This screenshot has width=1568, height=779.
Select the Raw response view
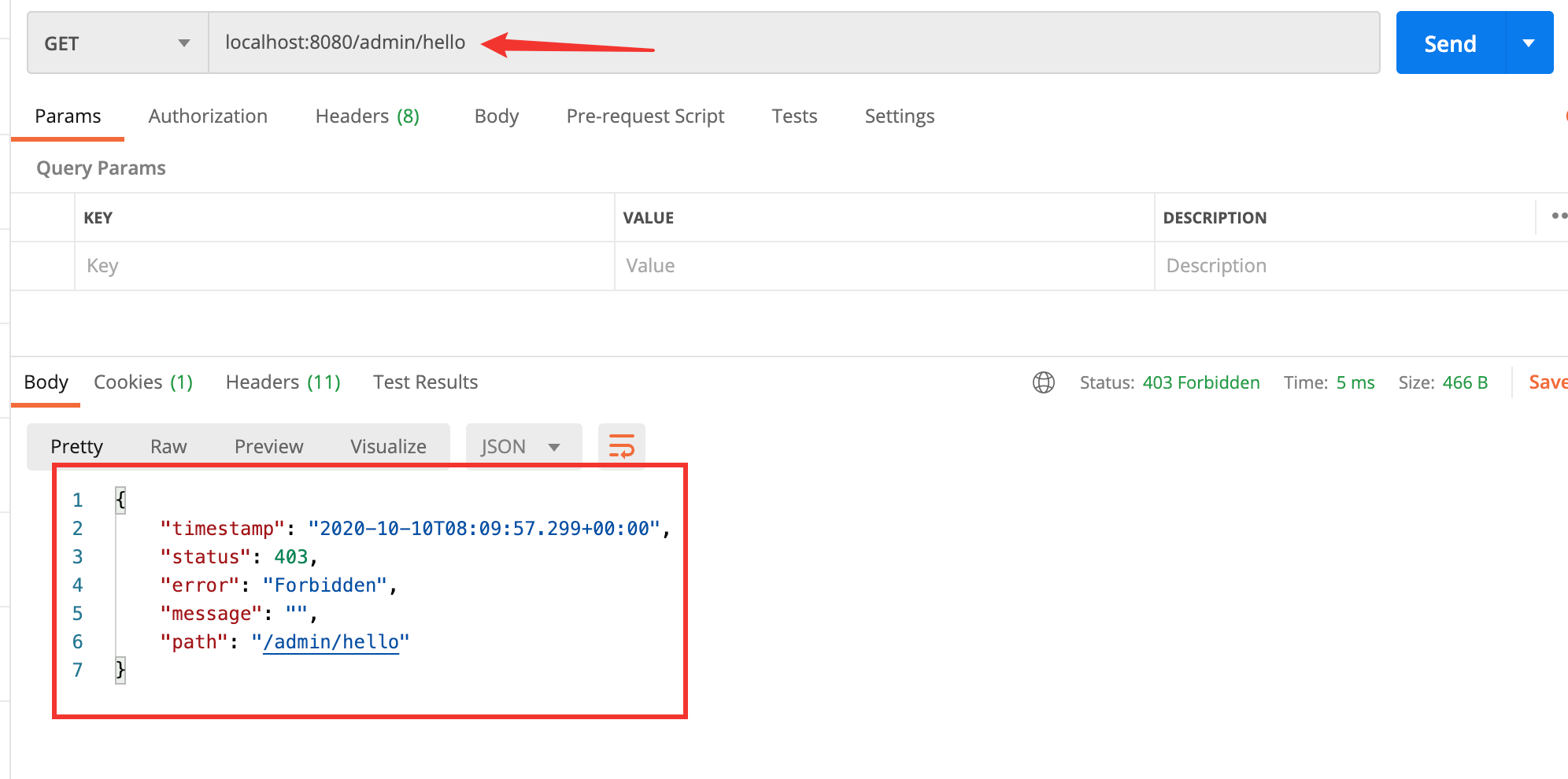[x=168, y=447]
